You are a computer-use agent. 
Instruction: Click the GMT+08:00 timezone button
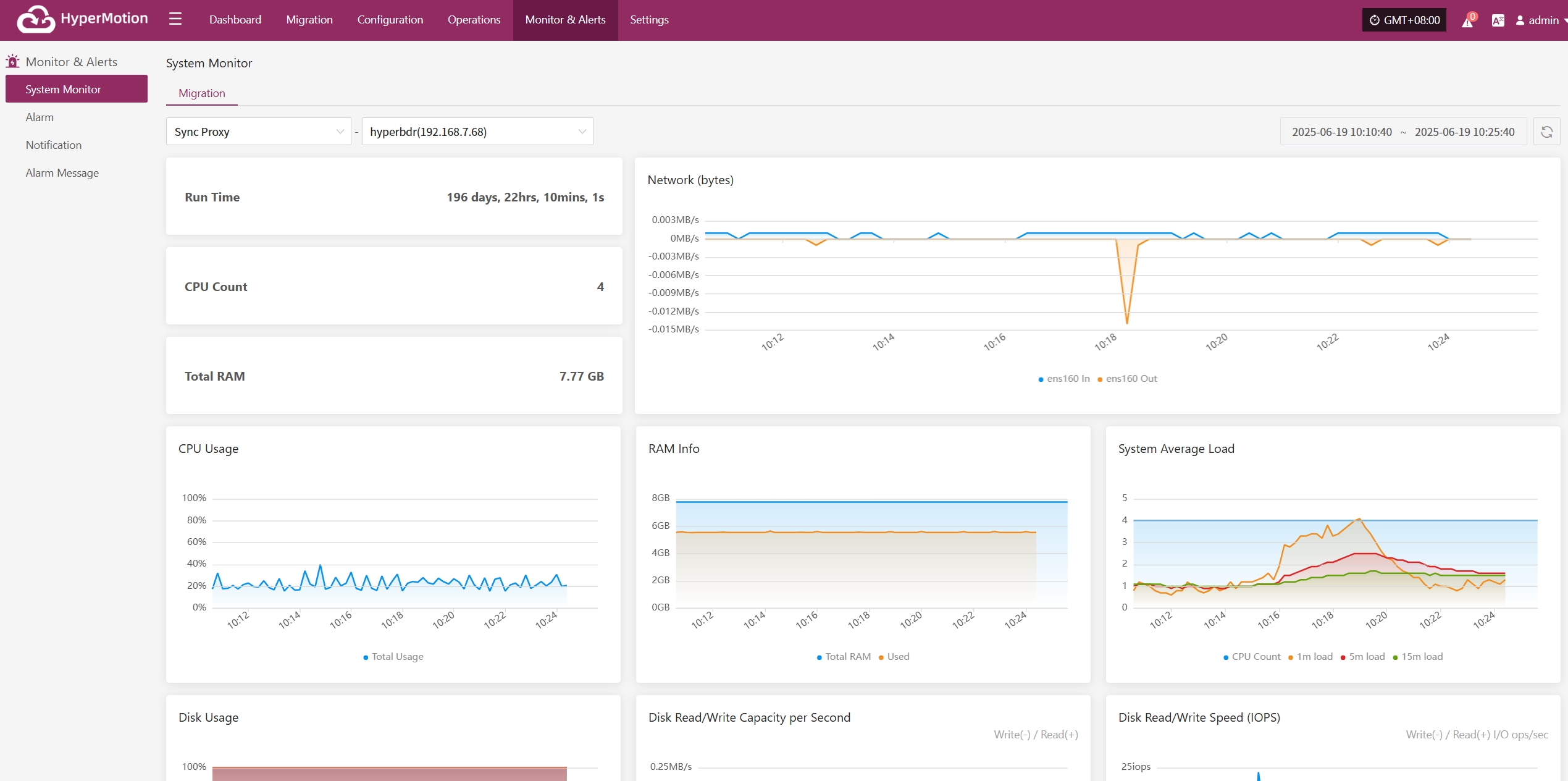tap(1404, 20)
